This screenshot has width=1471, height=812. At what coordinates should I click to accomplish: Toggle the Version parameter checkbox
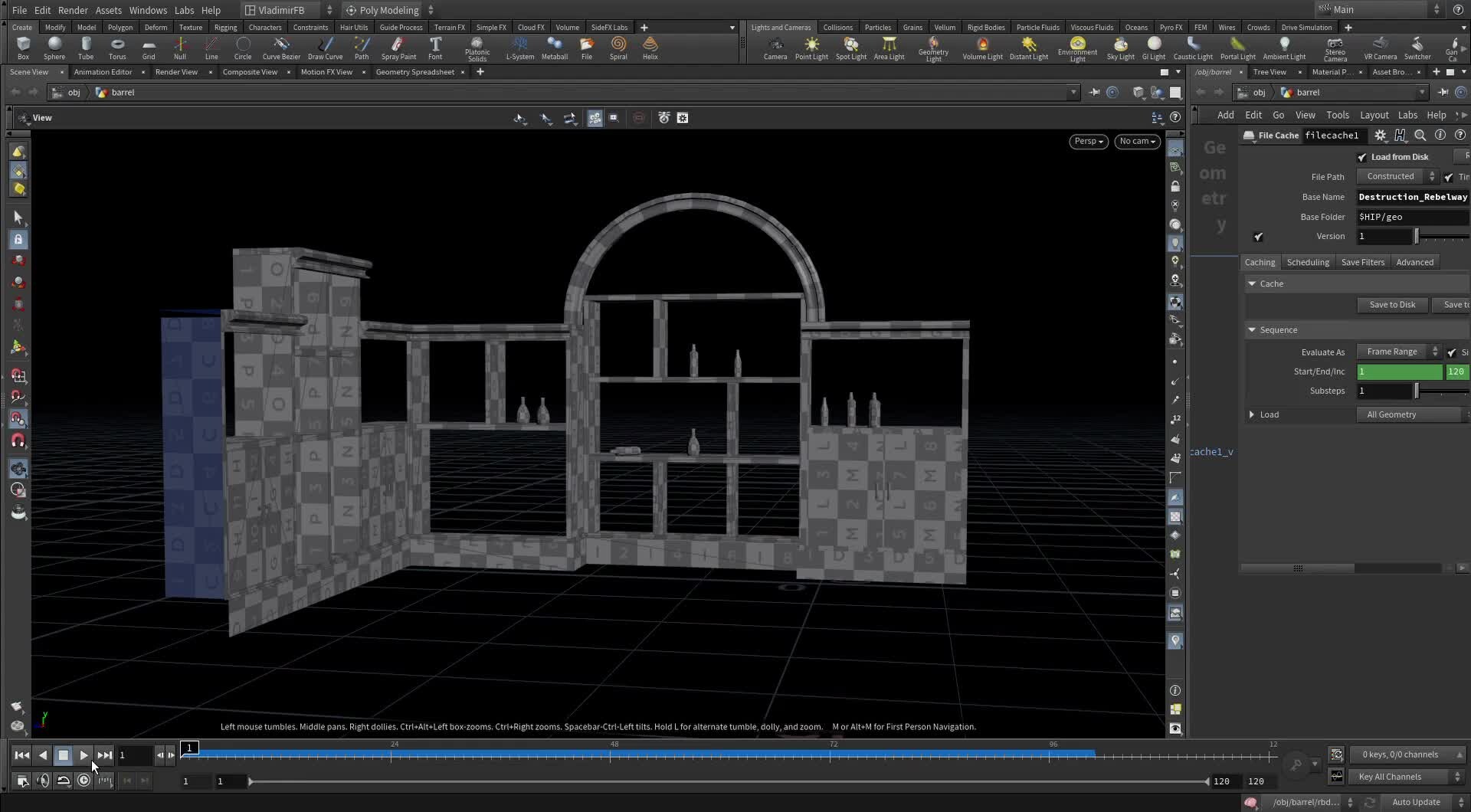click(x=1258, y=237)
